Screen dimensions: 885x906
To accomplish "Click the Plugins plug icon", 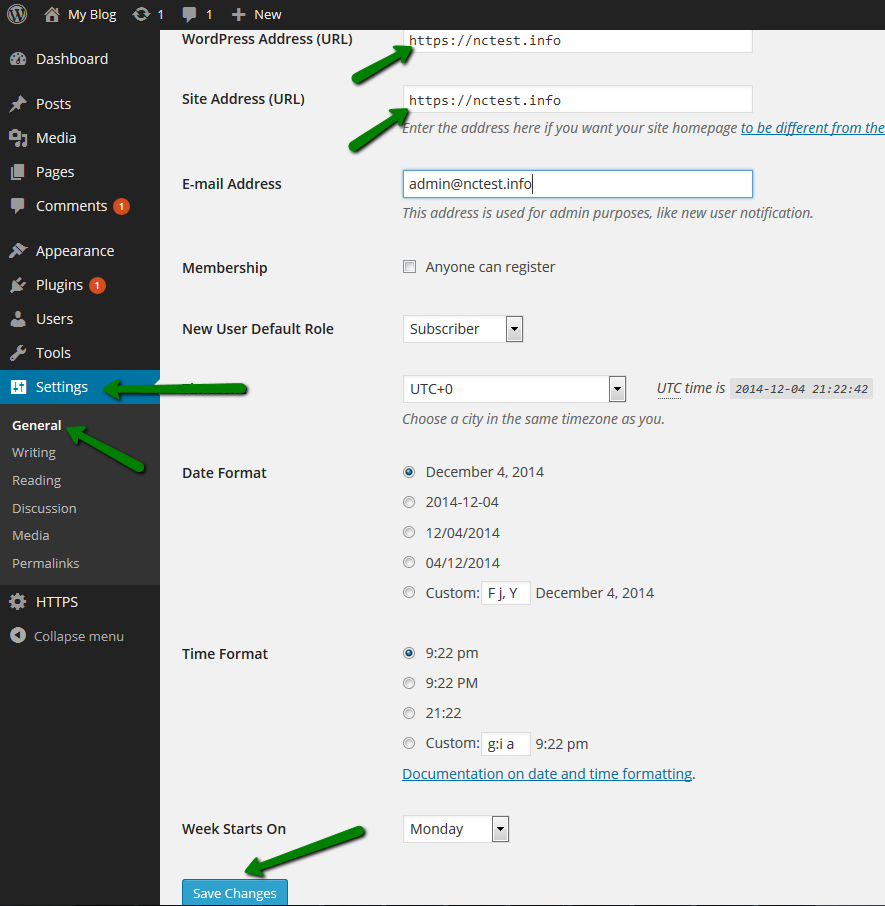I will pos(18,284).
